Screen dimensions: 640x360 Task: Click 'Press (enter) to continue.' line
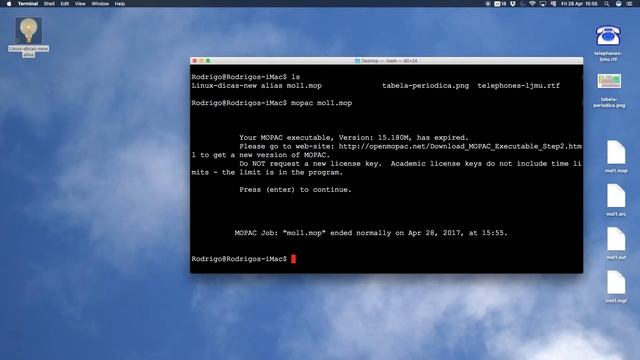(x=295, y=190)
